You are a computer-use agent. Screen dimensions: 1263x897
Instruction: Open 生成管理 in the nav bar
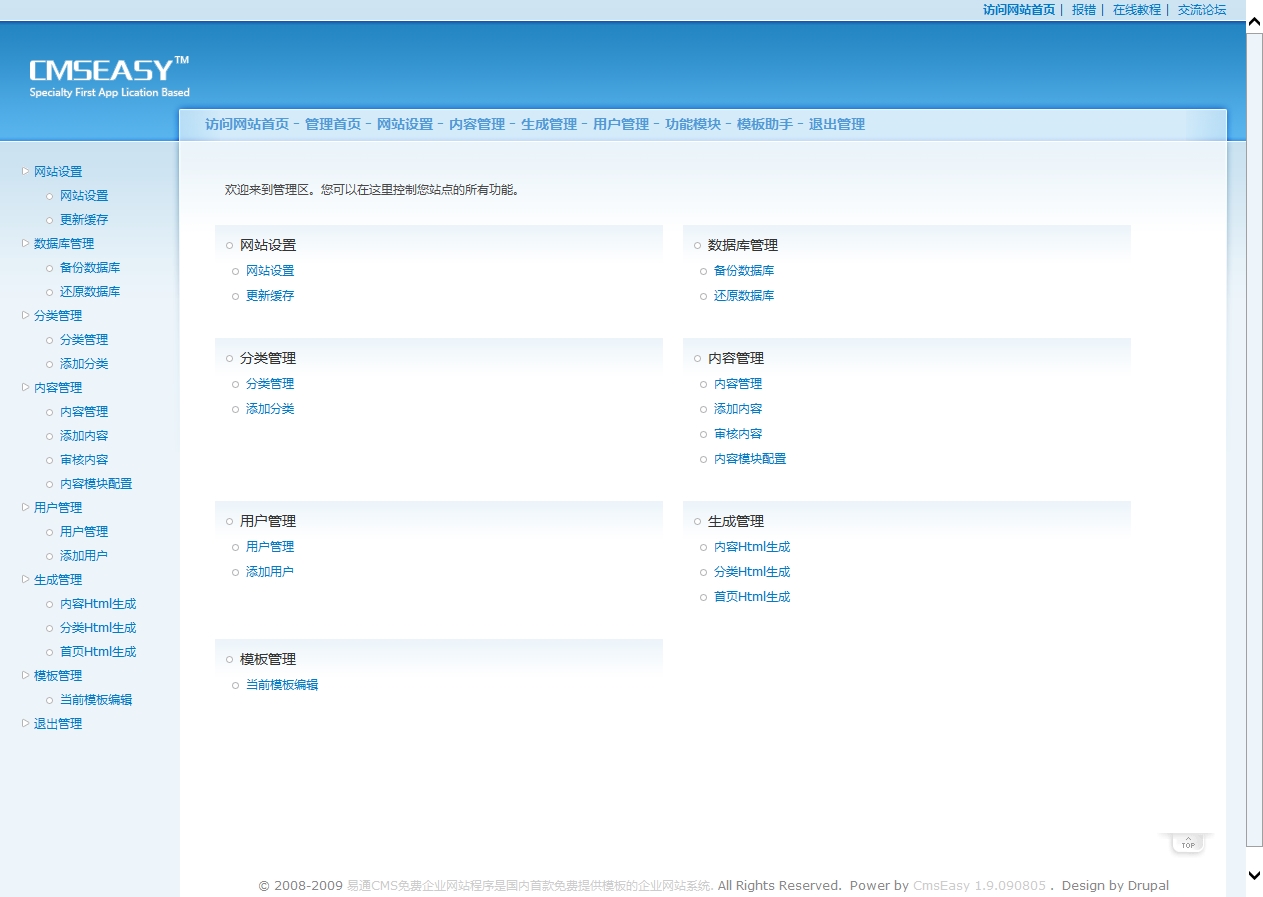pos(549,124)
